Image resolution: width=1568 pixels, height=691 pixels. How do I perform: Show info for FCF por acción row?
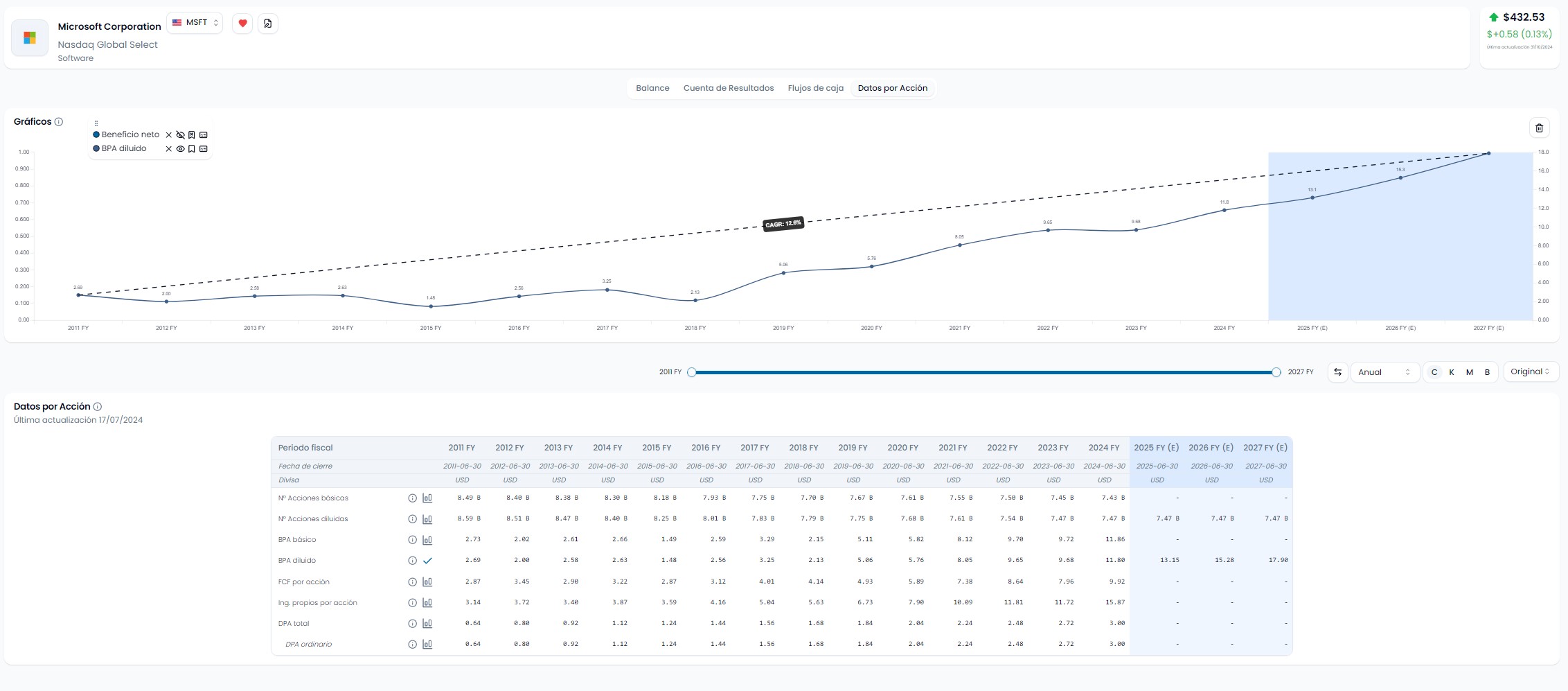[x=412, y=582]
